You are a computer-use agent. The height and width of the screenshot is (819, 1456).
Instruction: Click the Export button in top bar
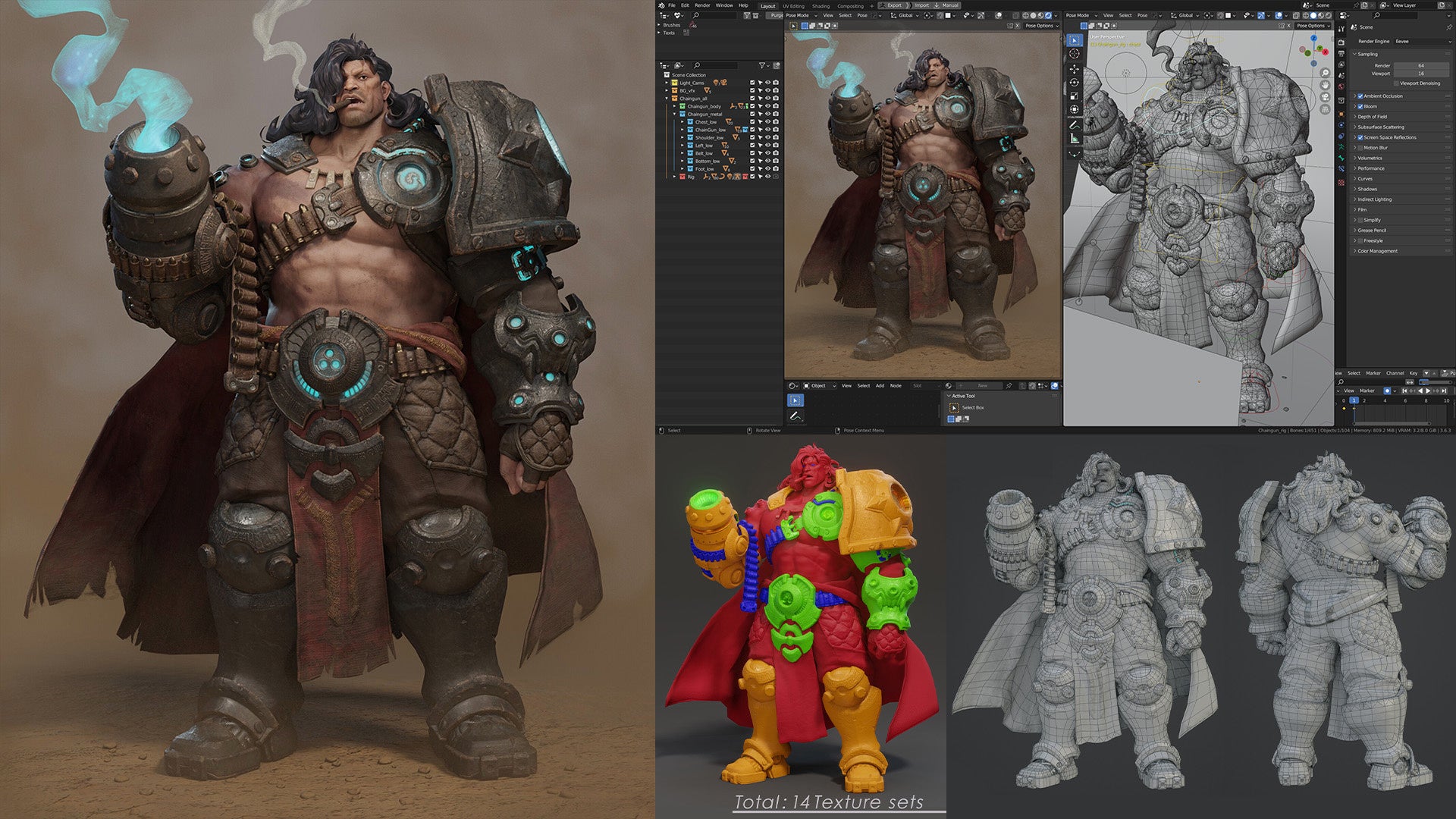click(x=895, y=5)
